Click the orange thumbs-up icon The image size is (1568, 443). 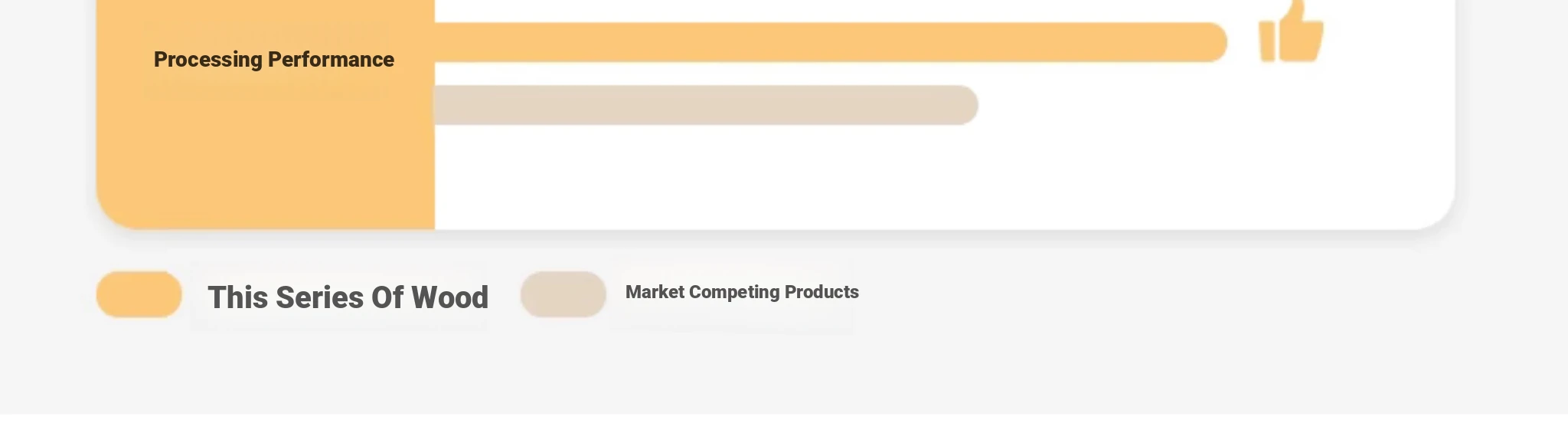(1291, 31)
